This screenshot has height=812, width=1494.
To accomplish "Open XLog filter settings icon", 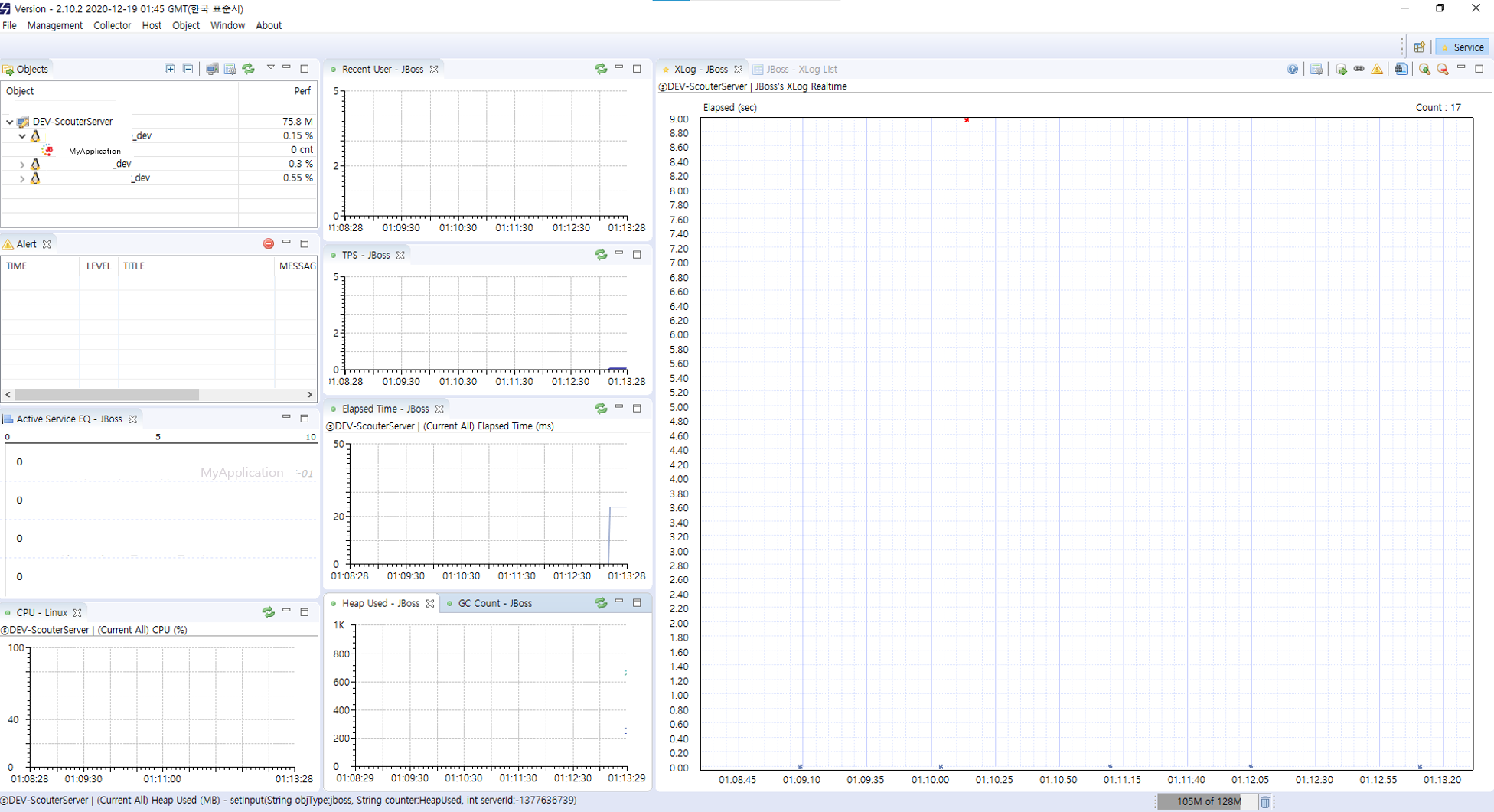I will [1316, 69].
